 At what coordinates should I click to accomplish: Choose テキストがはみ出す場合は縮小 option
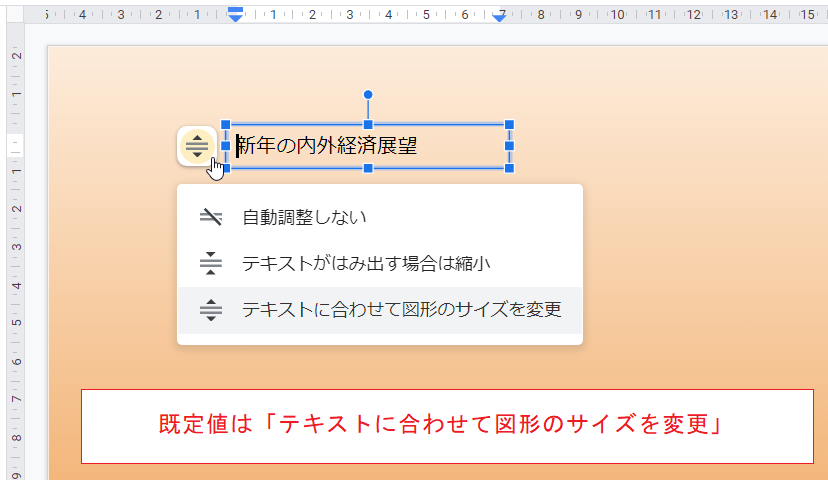click(380, 263)
